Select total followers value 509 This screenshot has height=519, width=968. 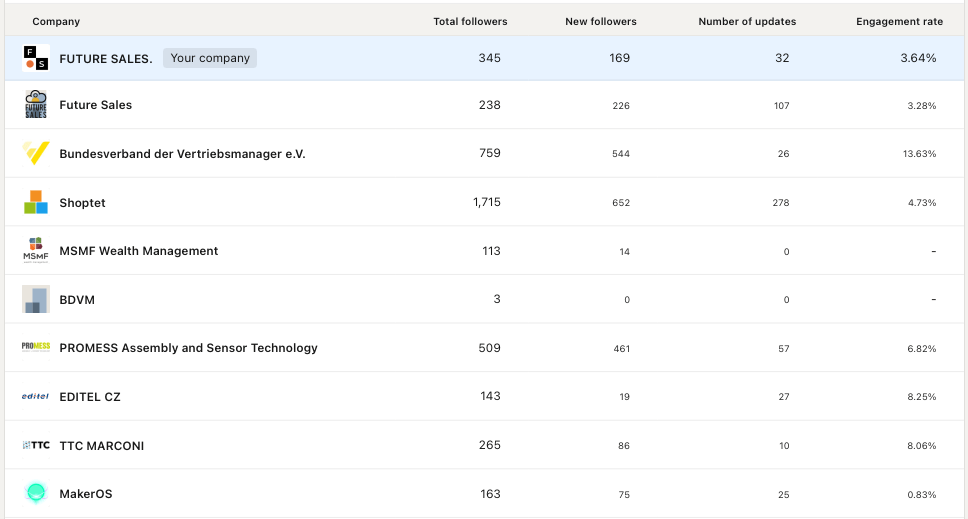[490, 348]
